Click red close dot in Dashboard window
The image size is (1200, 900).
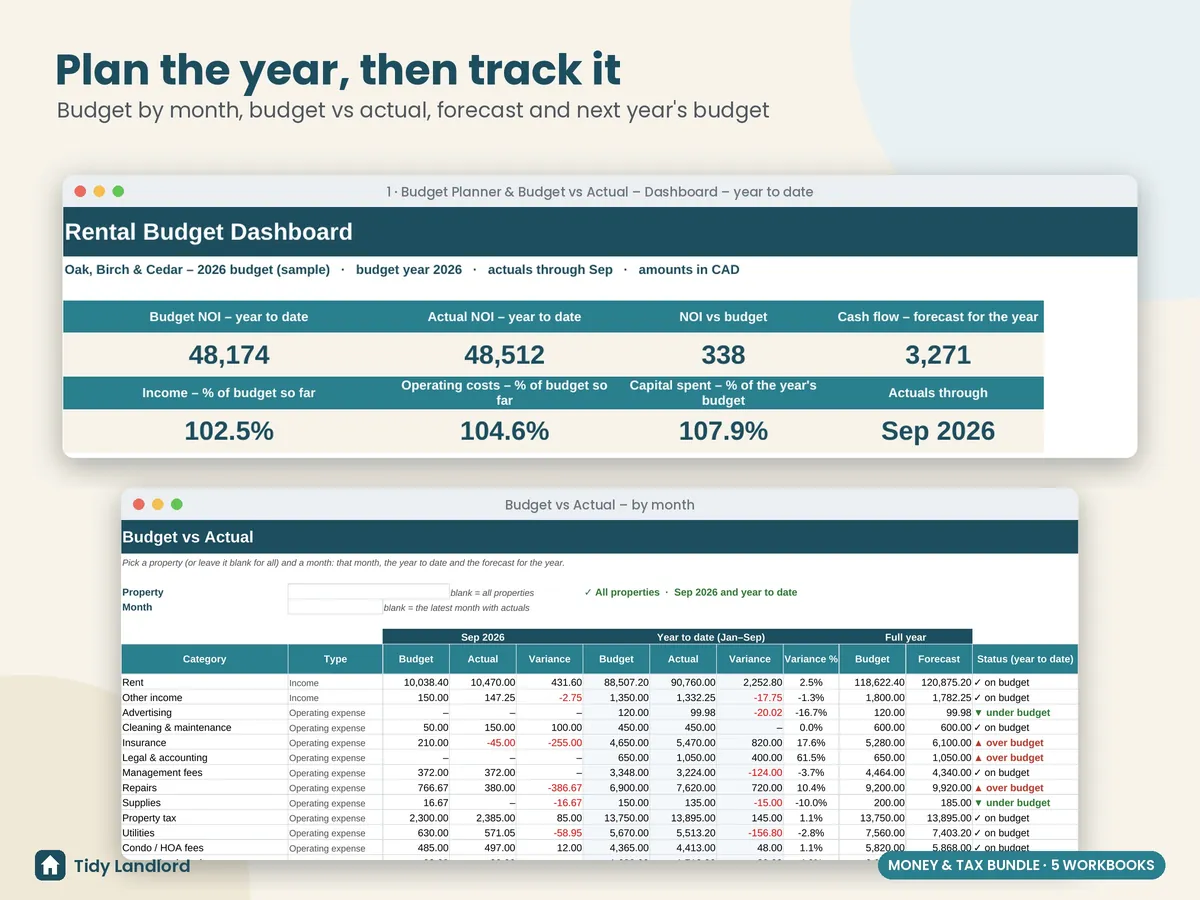[x=80, y=191]
